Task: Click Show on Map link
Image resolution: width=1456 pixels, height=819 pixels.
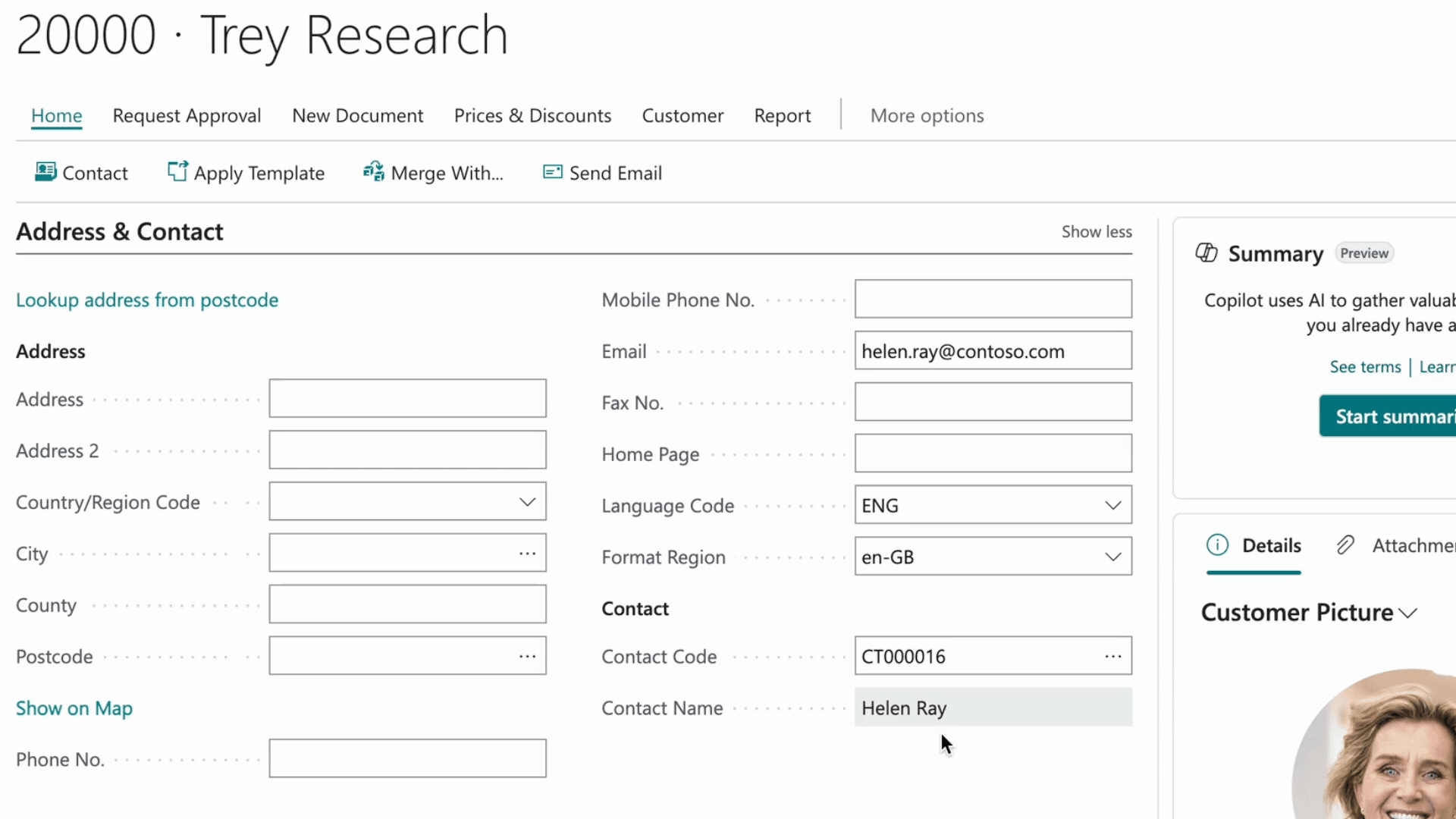Action: 74,708
